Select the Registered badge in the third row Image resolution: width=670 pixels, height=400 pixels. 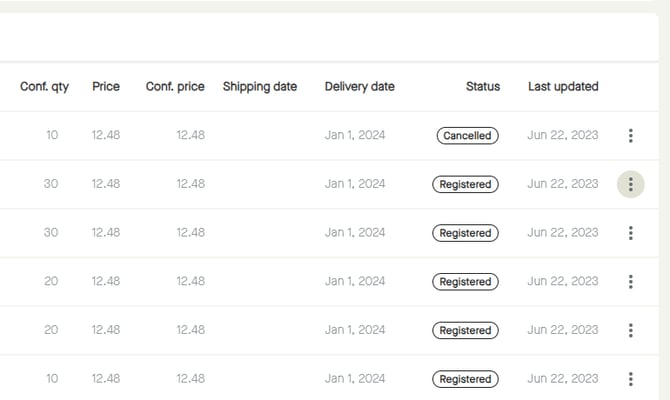(465, 233)
